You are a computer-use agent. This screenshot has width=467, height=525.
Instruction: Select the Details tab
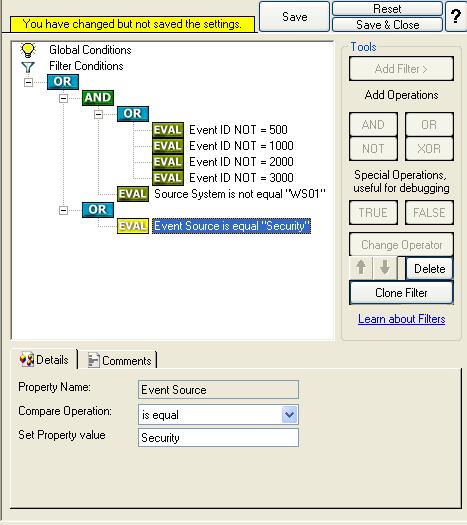coord(44,360)
